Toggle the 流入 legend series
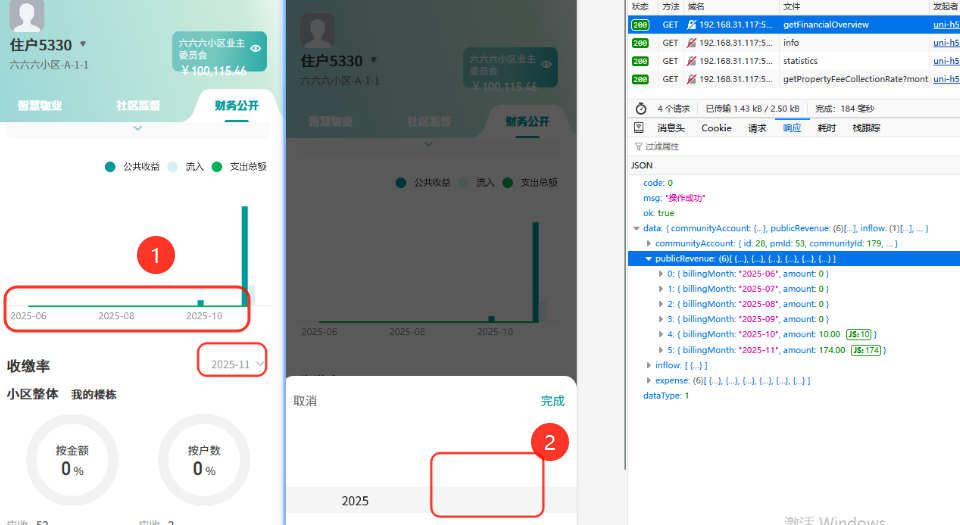960x525 pixels. 173,167
